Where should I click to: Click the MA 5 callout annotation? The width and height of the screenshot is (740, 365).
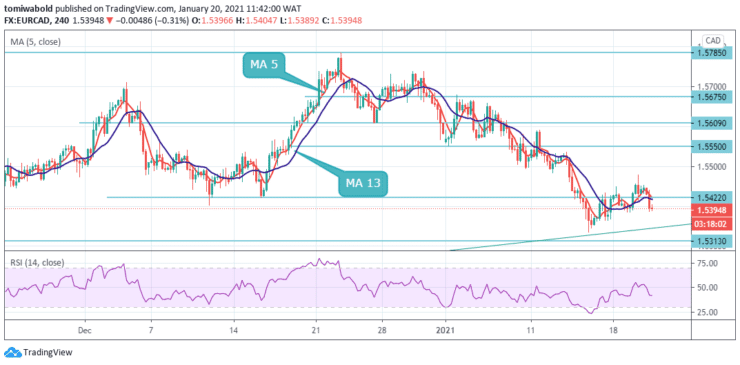click(264, 66)
